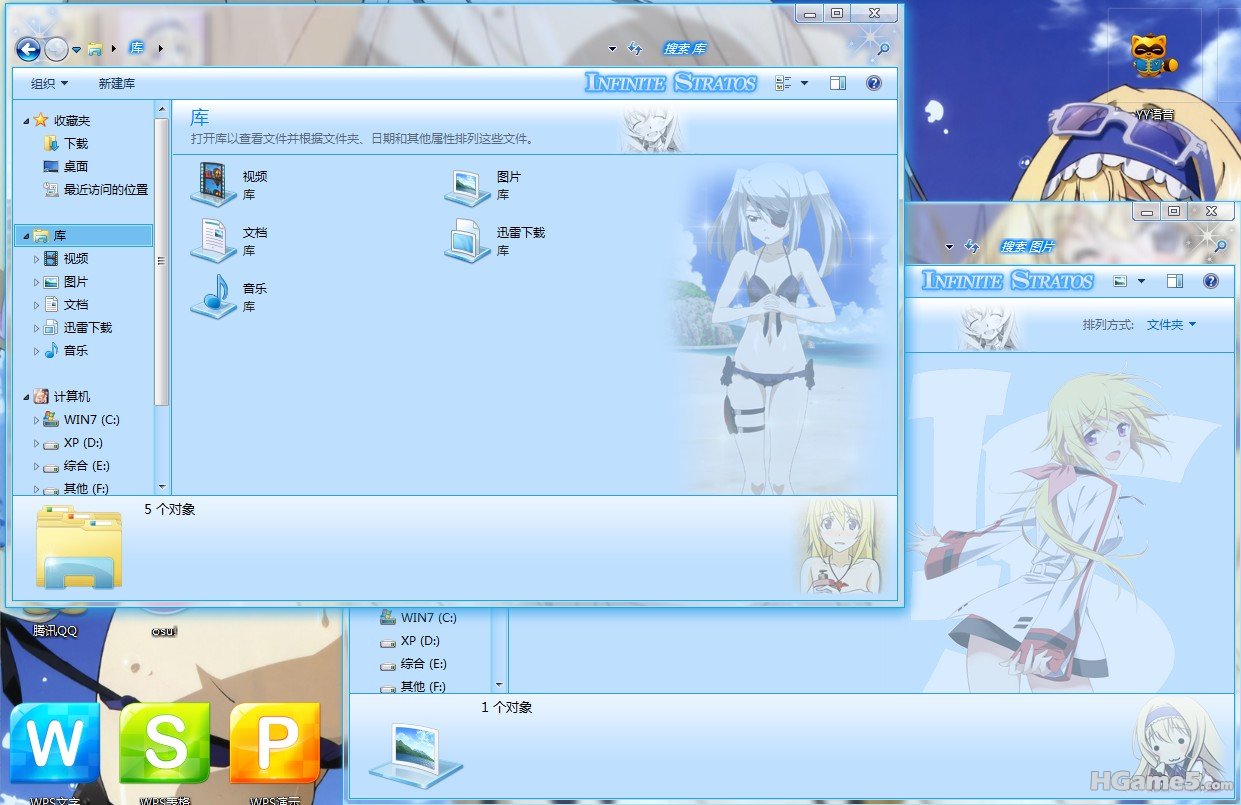Viewport: 1241px width, 805px height.
Task: Select 桌面 in favorites
Action: (x=66, y=166)
